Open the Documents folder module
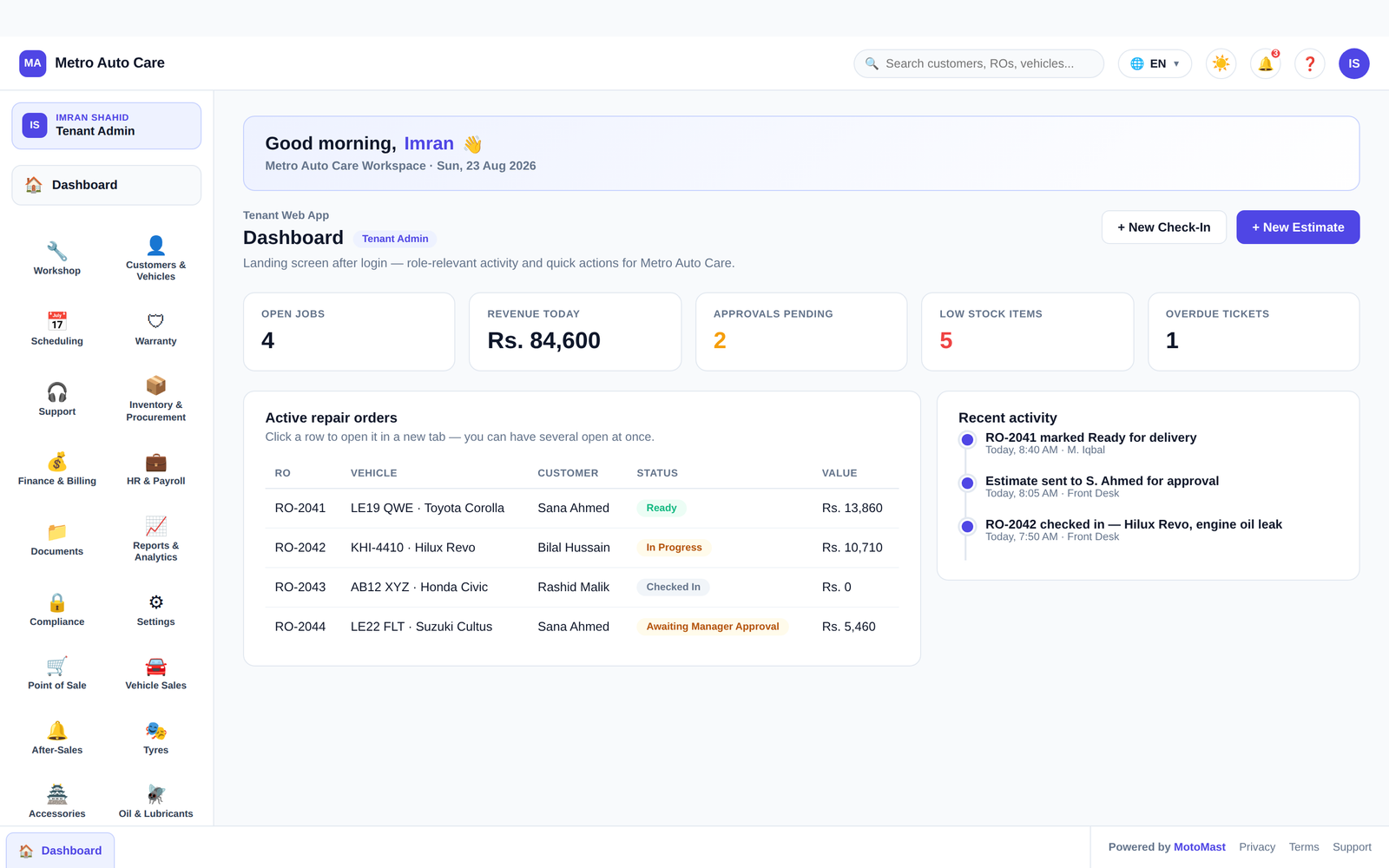Image resolution: width=1389 pixels, height=868 pixels. click(x=57, y=540)
